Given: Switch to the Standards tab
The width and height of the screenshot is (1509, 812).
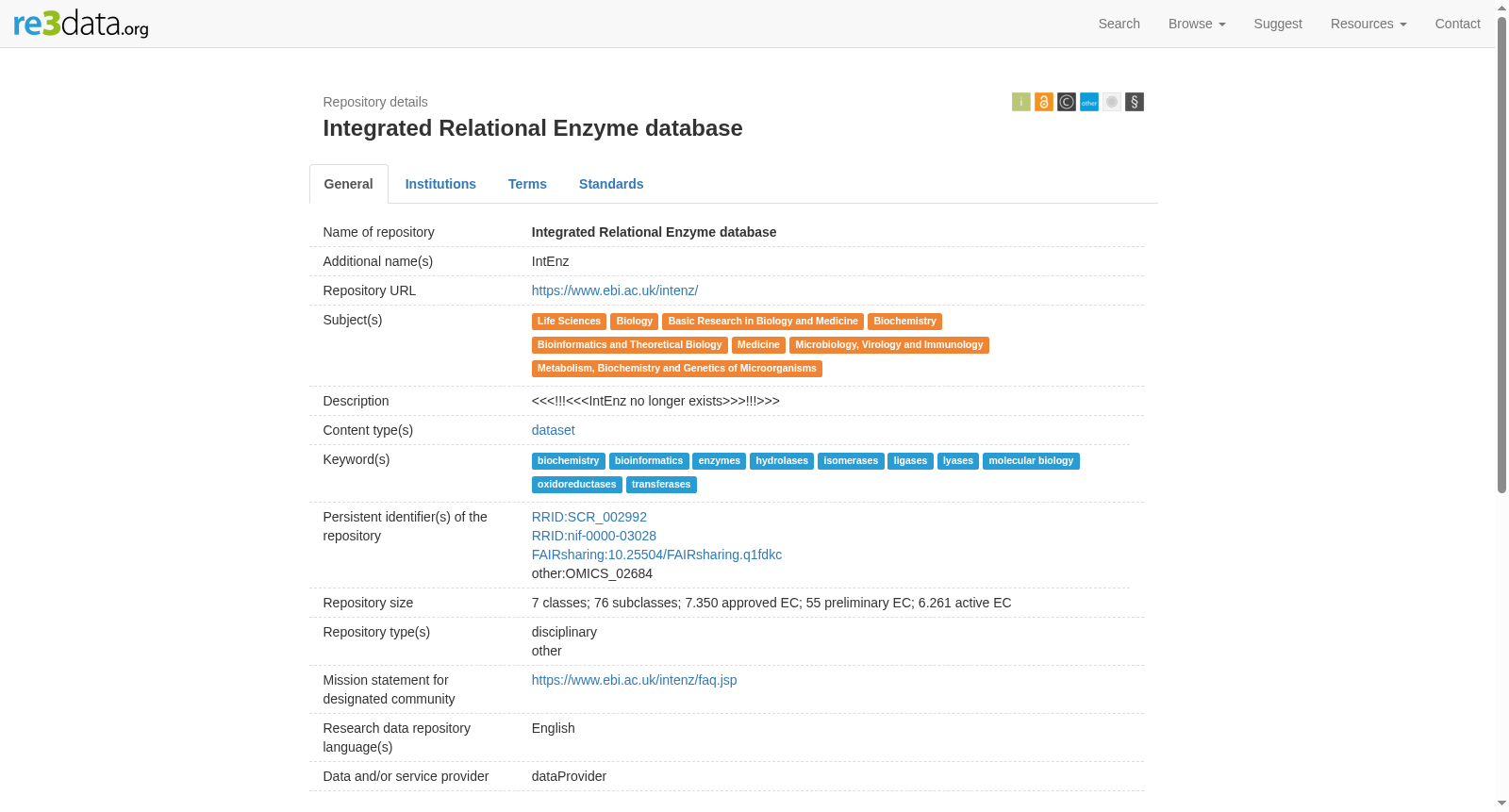Looking at the screenshot, I should click(x=611, y=184).
